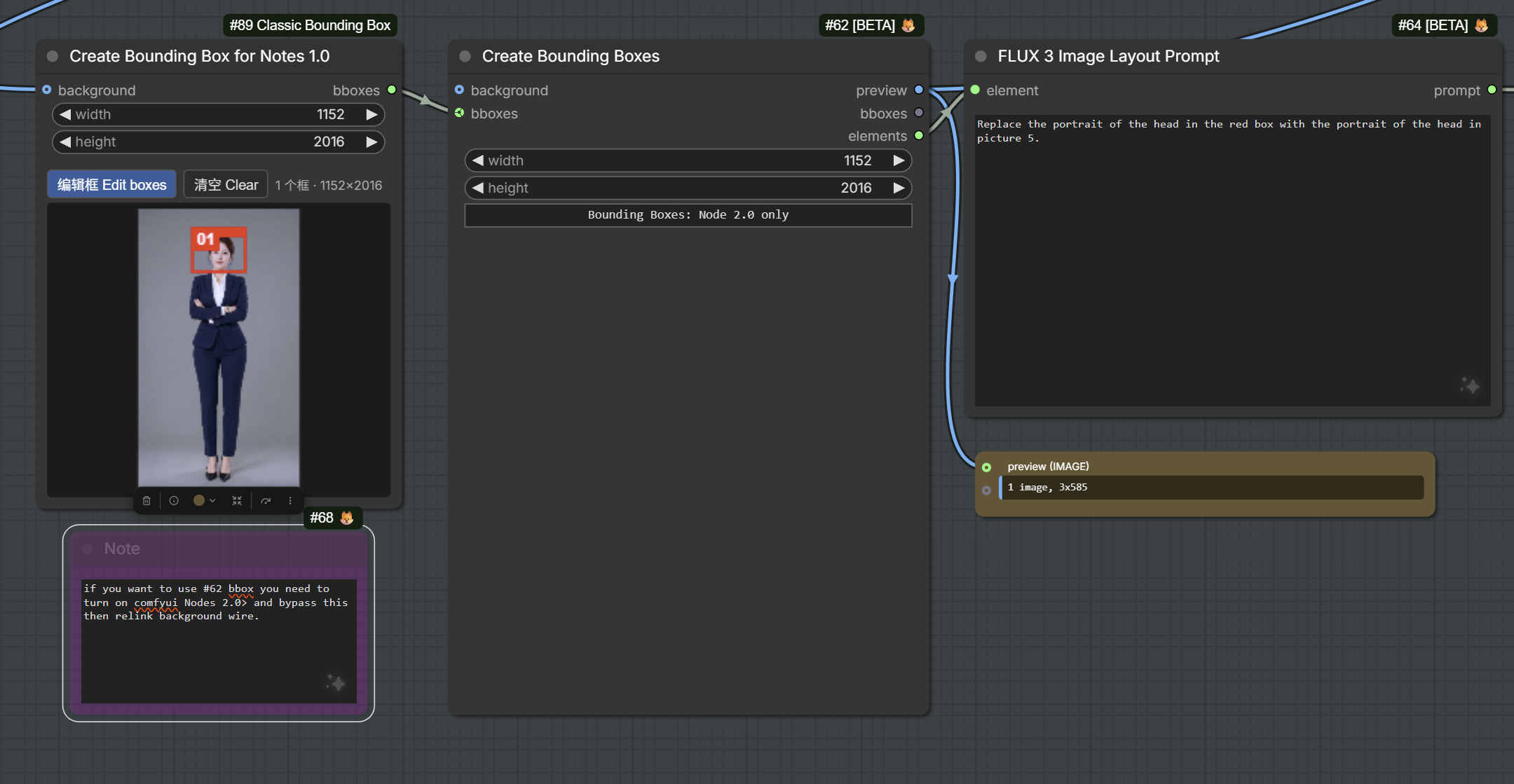Increase height in Create Bounding Boxes node

coord(899,188)
